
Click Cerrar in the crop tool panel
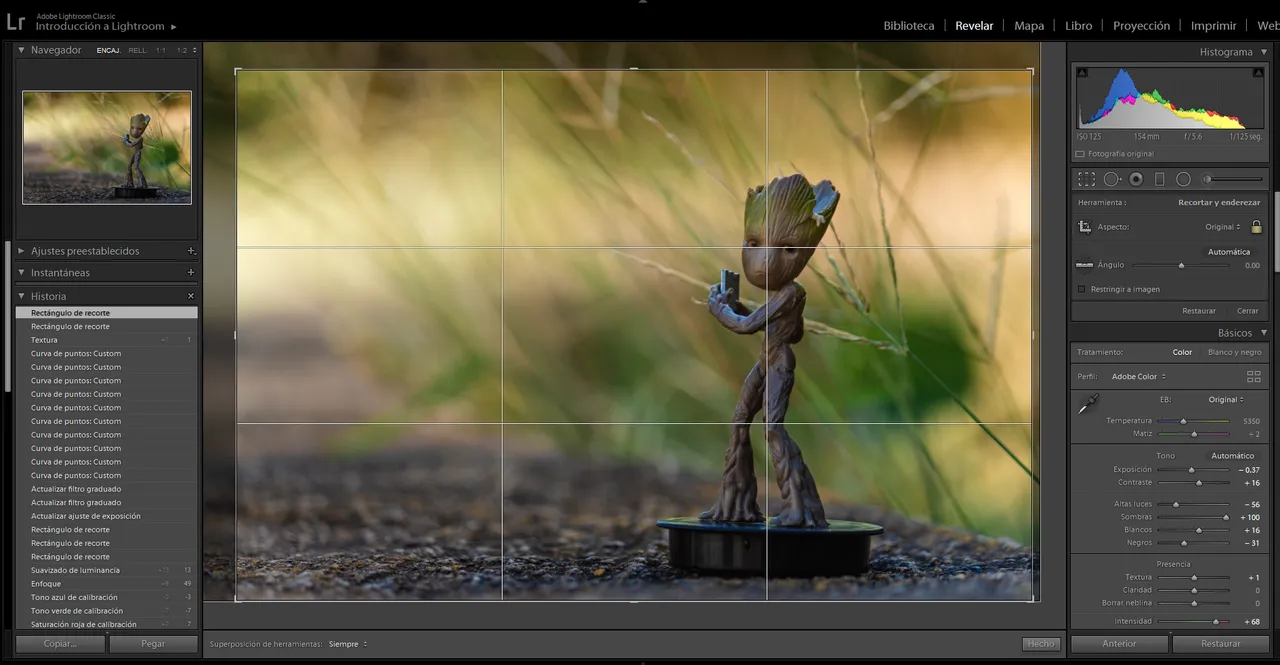tap(1247, 311)
